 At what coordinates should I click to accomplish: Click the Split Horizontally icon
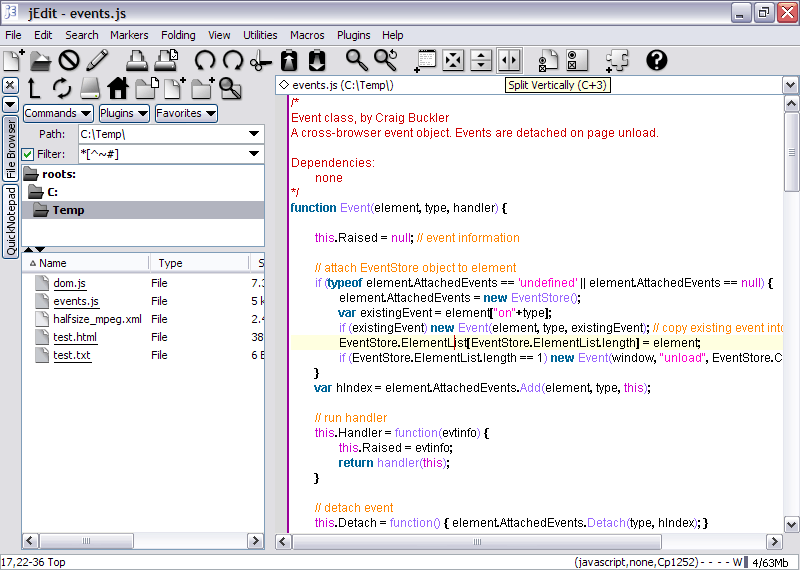[481, 60]
